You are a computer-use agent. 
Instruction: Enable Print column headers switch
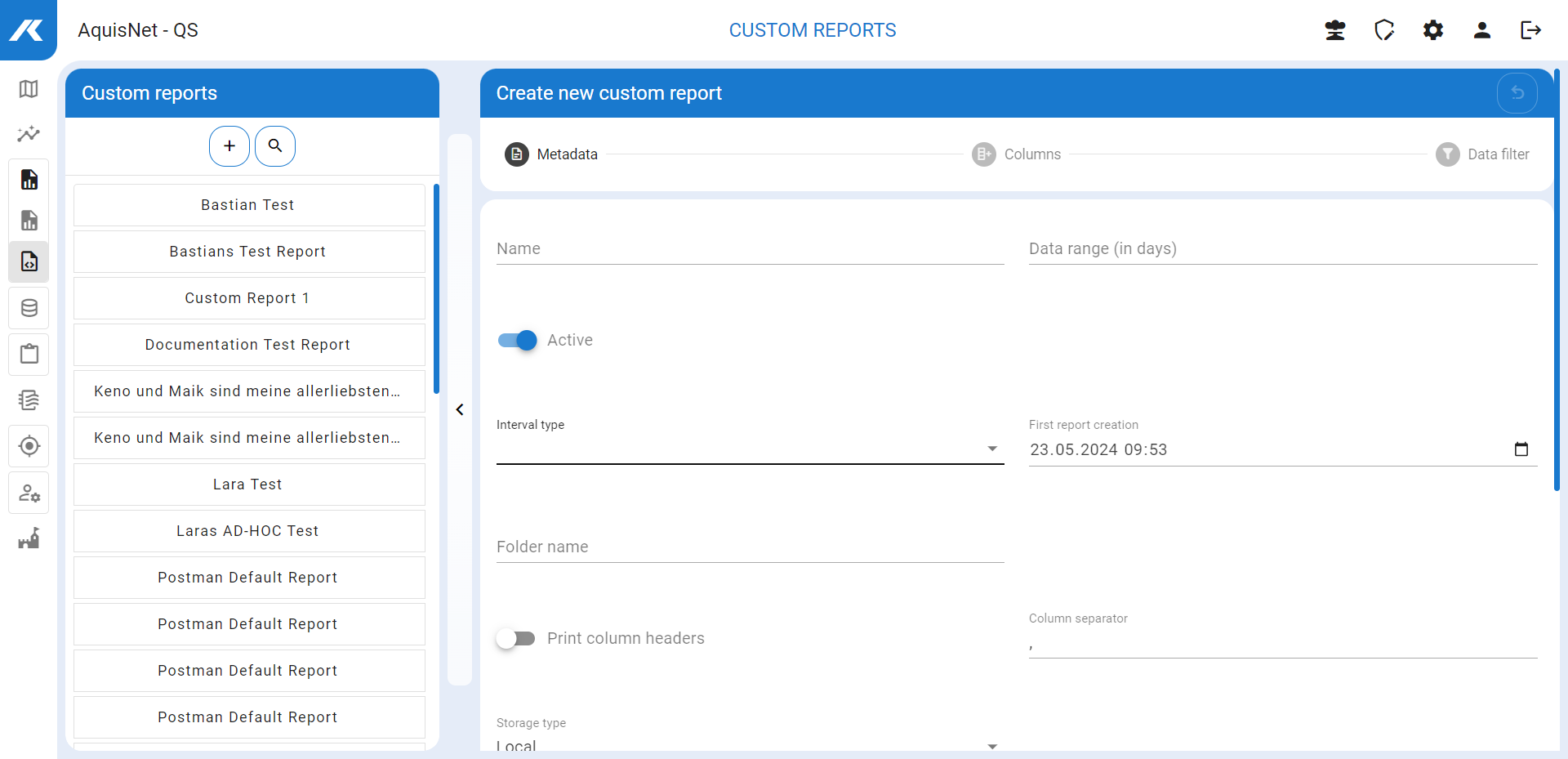[516, 638]
